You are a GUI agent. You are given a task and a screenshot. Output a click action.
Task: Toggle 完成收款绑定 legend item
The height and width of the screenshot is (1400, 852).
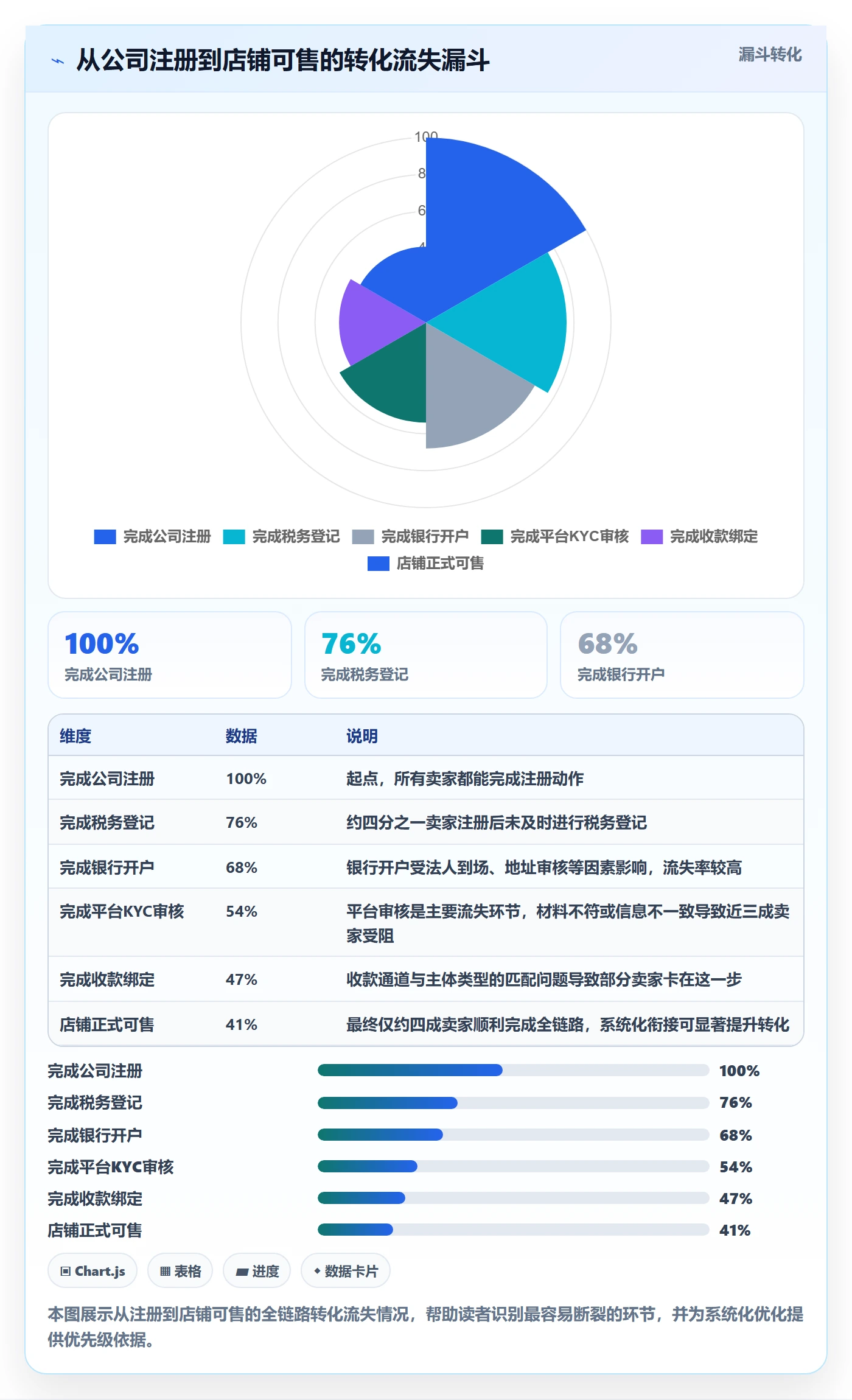coord(699,537)
